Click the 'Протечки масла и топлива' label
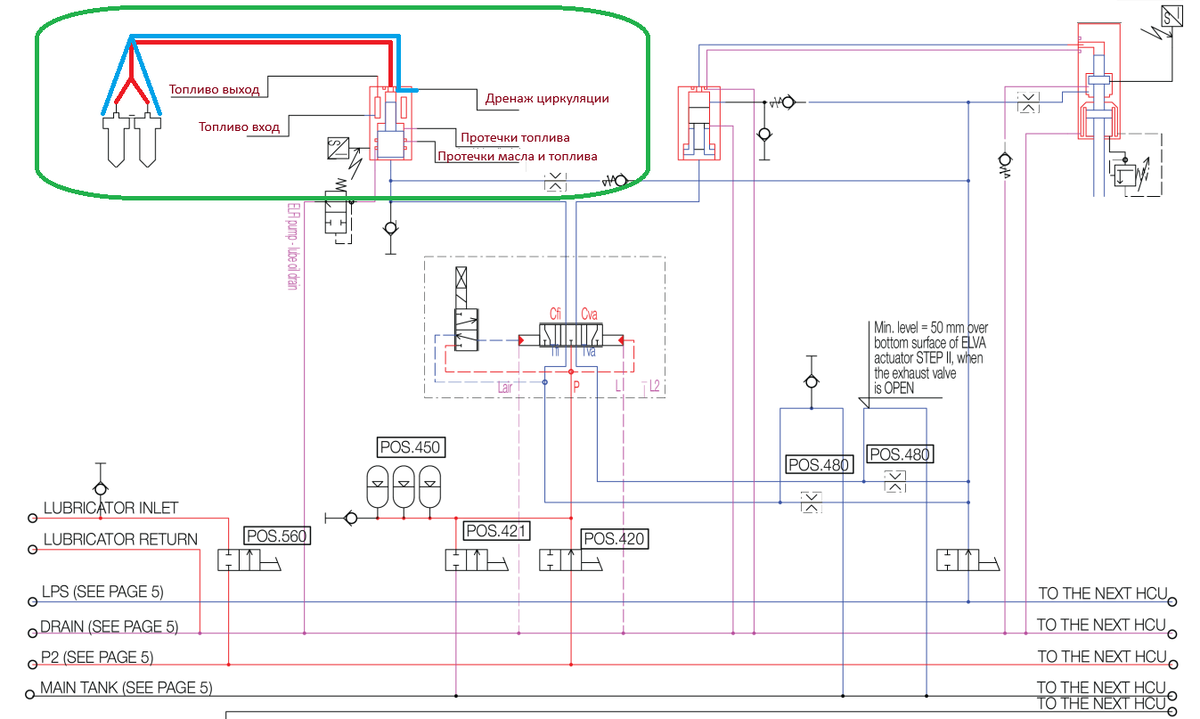 tap(518, 156)
